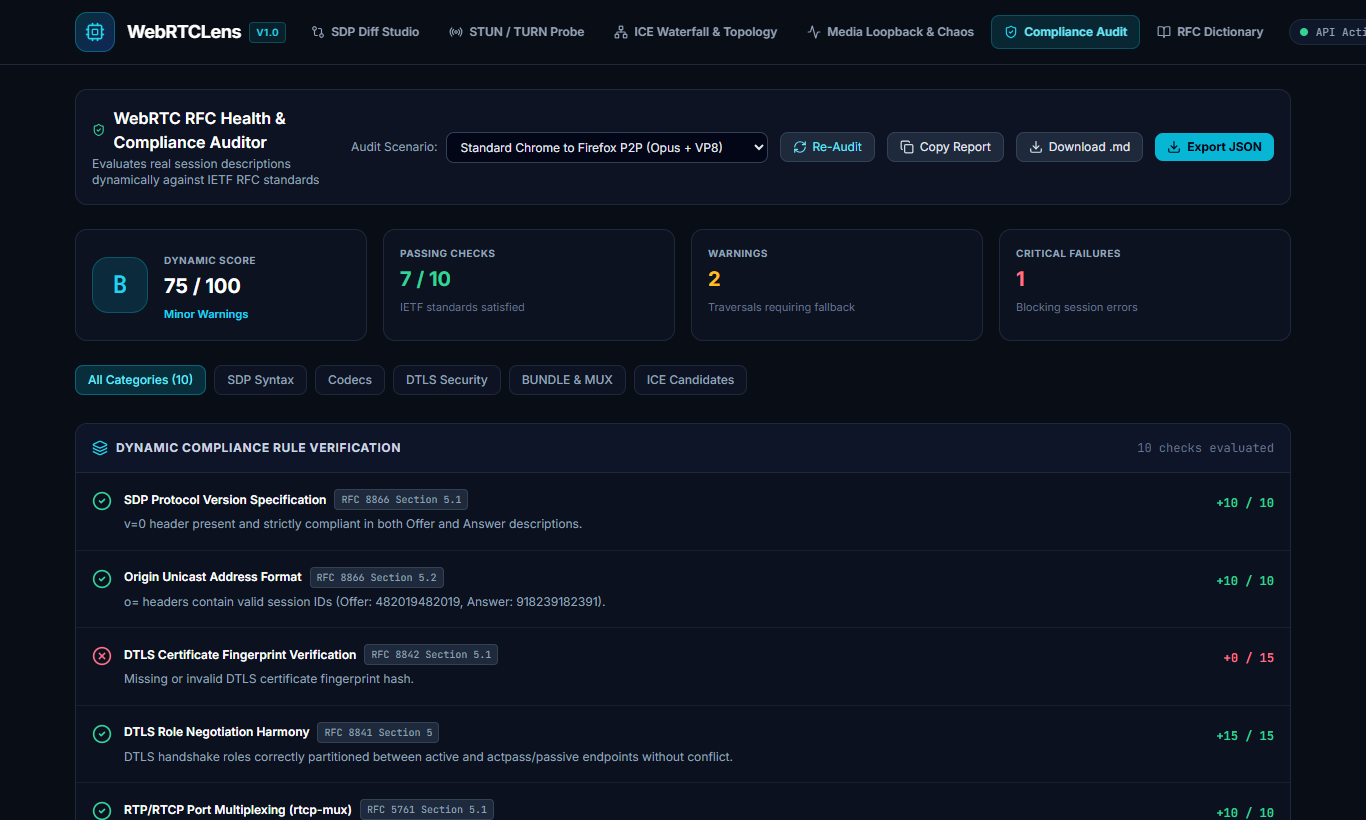Filter checks by ICE Candidates

pos(690,380)
